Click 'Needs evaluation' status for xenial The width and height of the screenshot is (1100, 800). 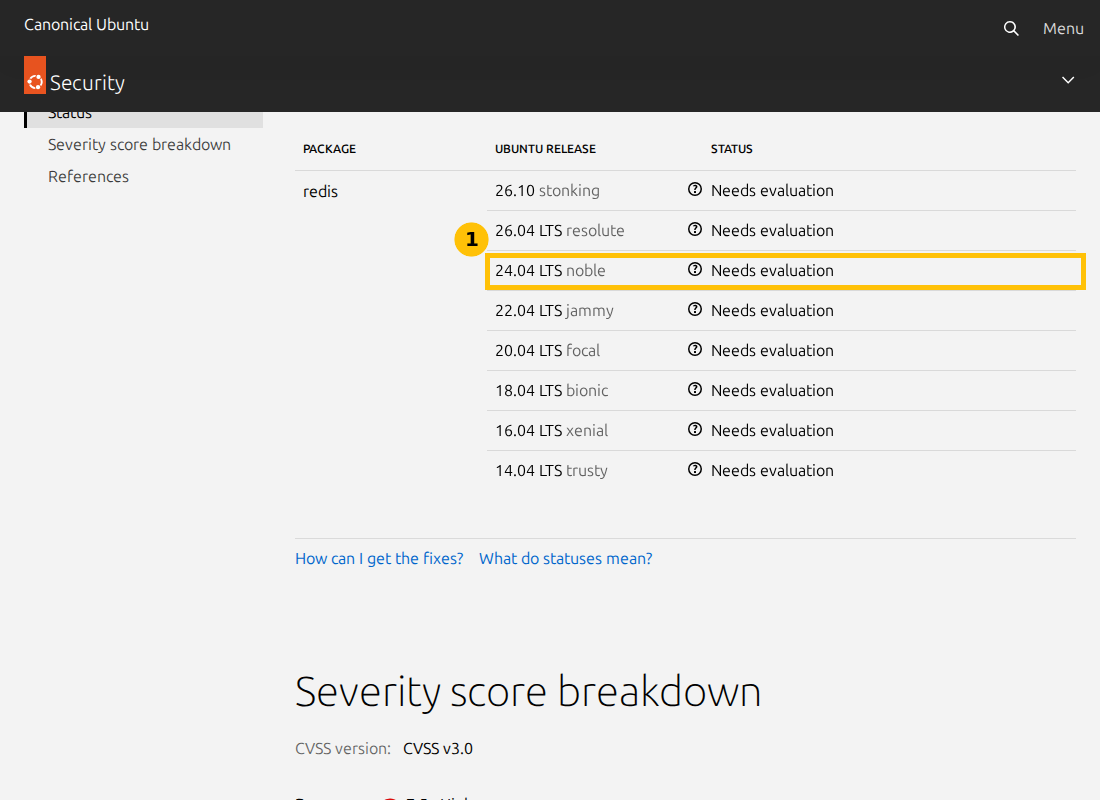pyautogui.click(x=772, y=431)
